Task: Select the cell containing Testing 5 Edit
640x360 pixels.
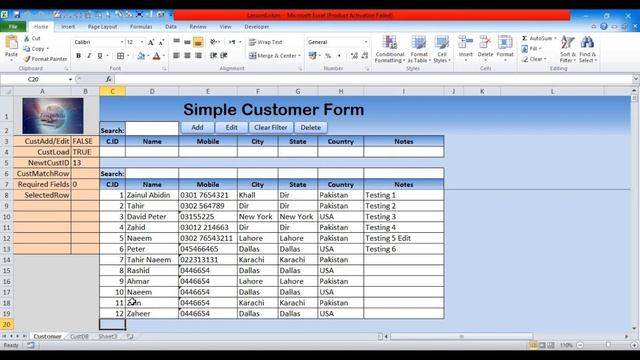Action: click(x=404, y=238)
